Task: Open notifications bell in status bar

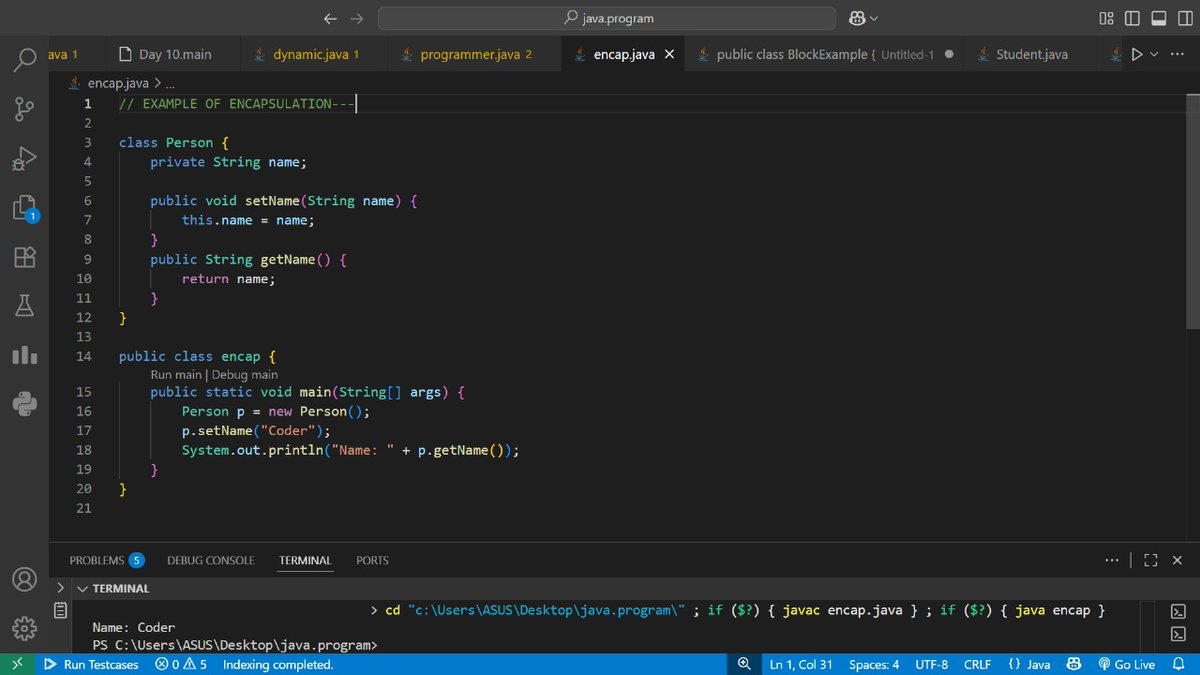Action: pyautogui.click(x=1177, y=664)
